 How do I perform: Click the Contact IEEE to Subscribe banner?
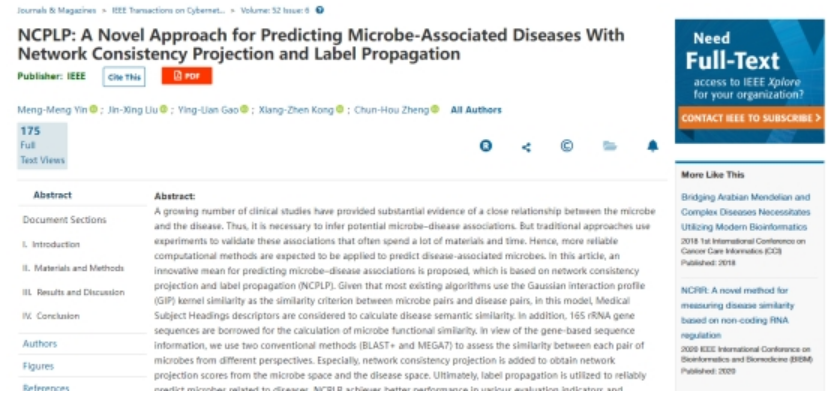[x=750, y=118]
